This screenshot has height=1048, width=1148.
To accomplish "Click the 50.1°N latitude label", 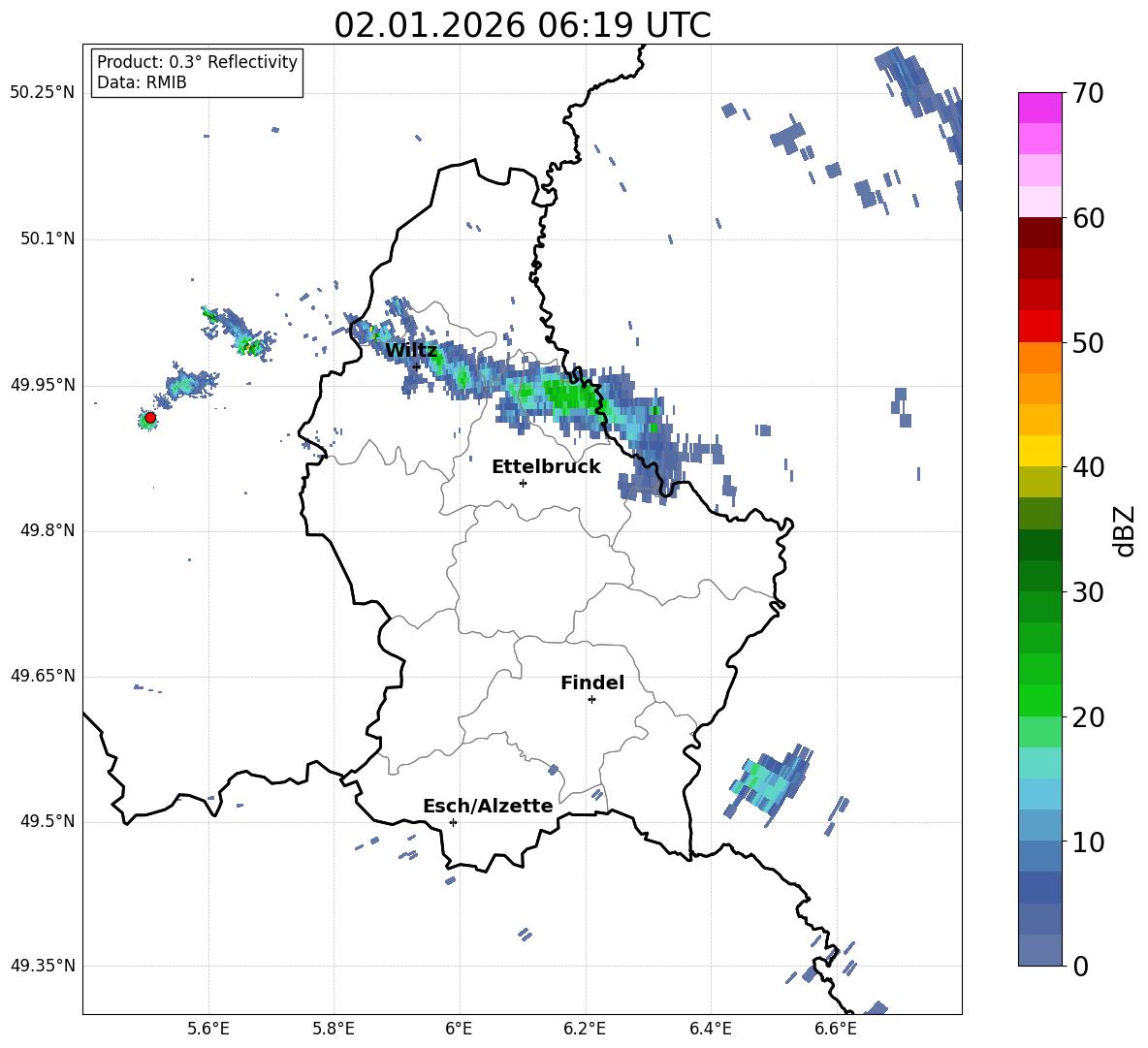I will click(48, 239).
